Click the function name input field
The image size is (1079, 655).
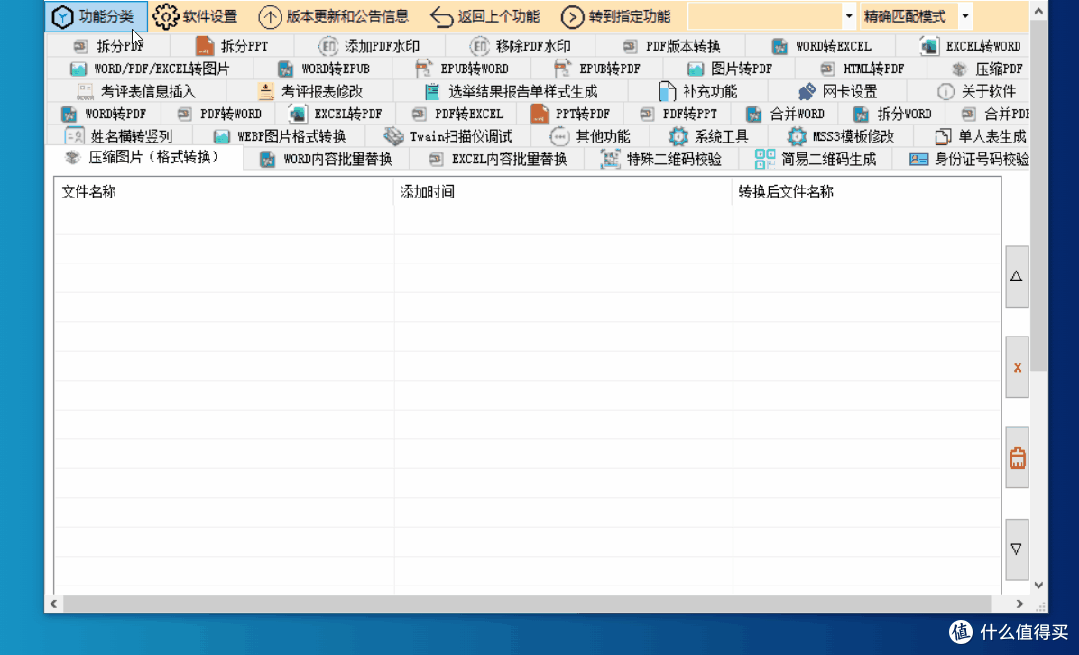(765, 16)
